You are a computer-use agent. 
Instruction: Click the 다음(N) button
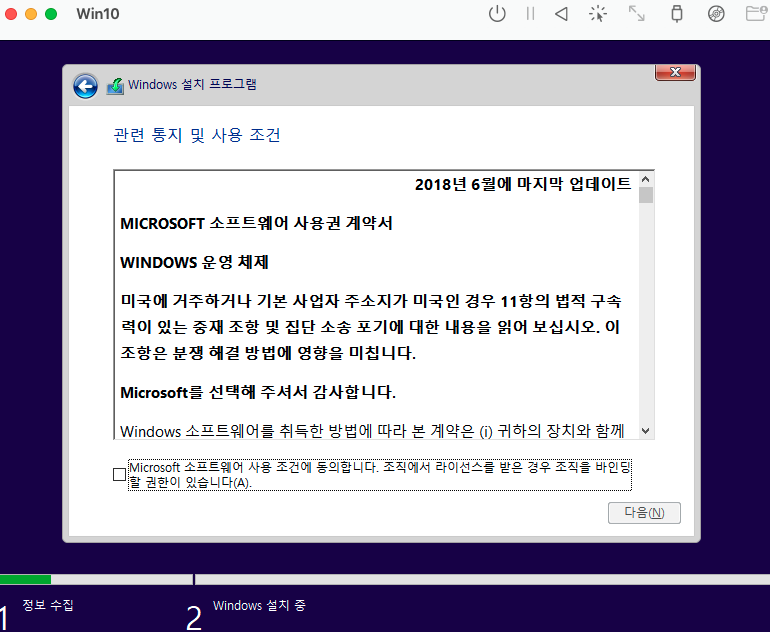tap(644, 513)
